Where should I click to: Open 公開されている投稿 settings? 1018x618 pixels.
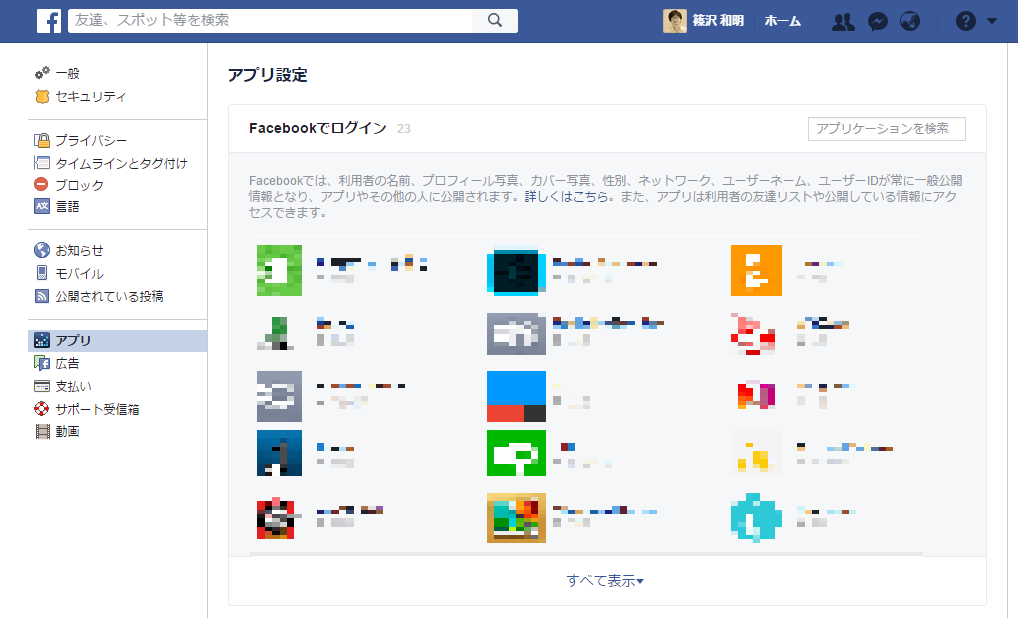point(109,296)
